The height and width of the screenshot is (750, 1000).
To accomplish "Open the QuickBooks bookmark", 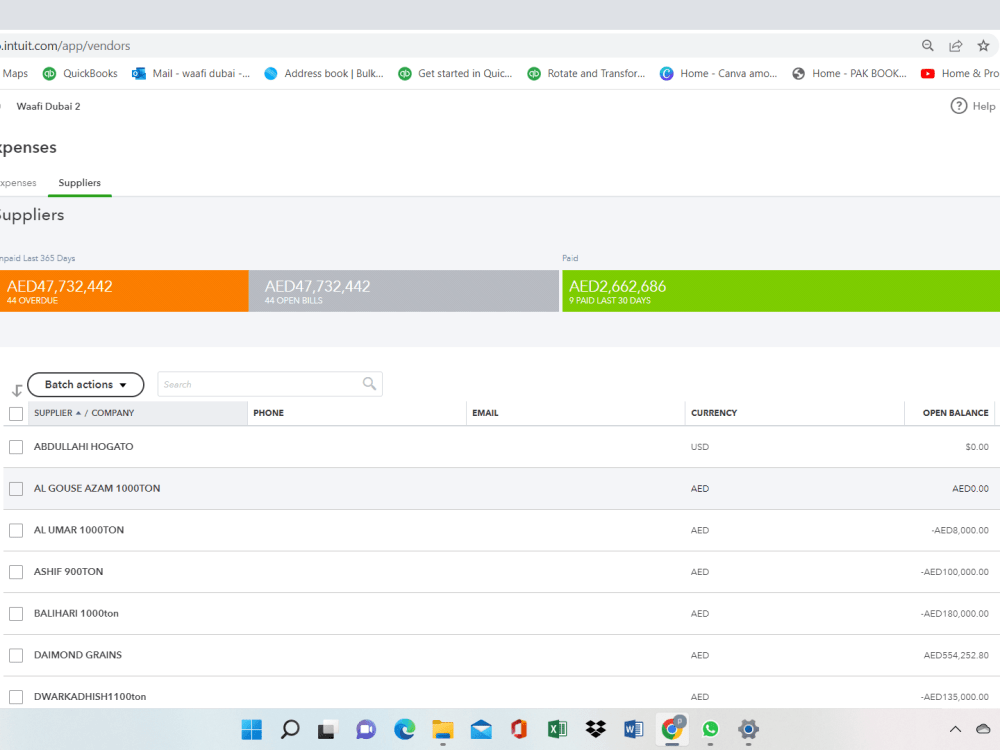I will pyautogui.click(x=80, y=73).
